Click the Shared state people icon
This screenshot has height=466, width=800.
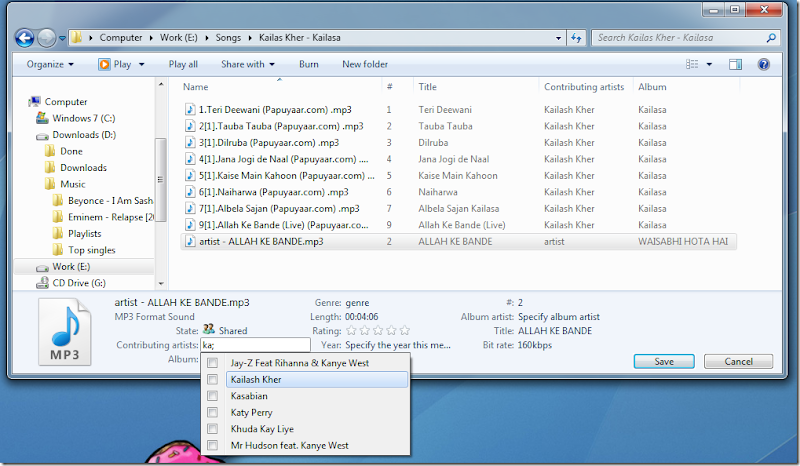[209, 329]
